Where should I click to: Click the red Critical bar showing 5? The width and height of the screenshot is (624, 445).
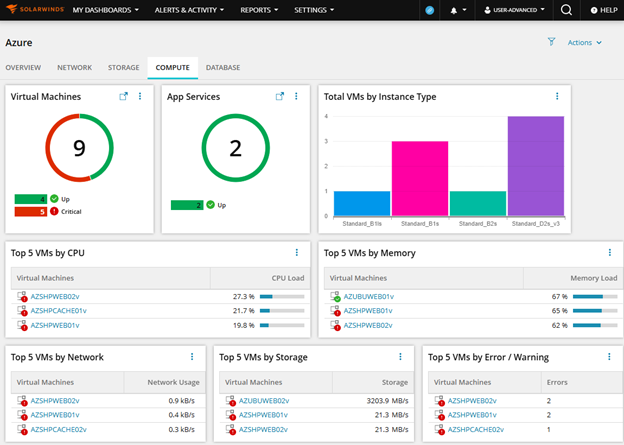[x=31, y=212]
